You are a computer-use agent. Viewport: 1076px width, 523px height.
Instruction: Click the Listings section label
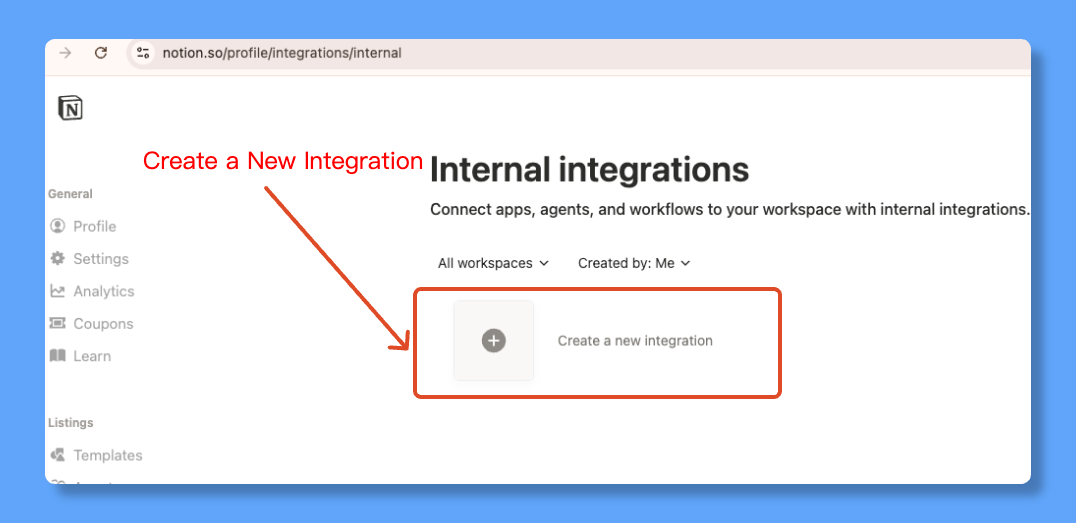coord(71,422)
